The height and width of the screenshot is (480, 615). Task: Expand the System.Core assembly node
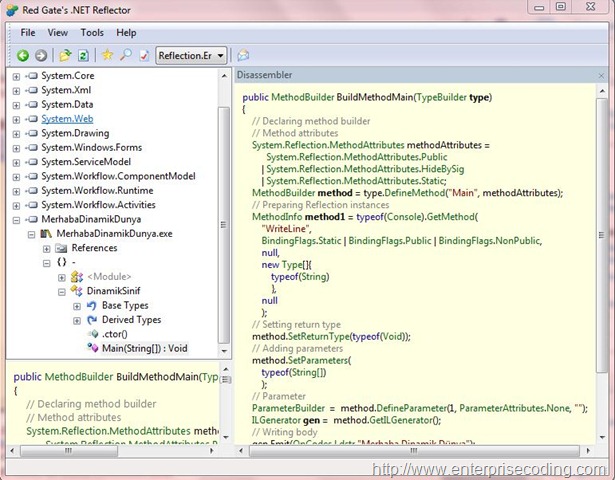(16, 76)
